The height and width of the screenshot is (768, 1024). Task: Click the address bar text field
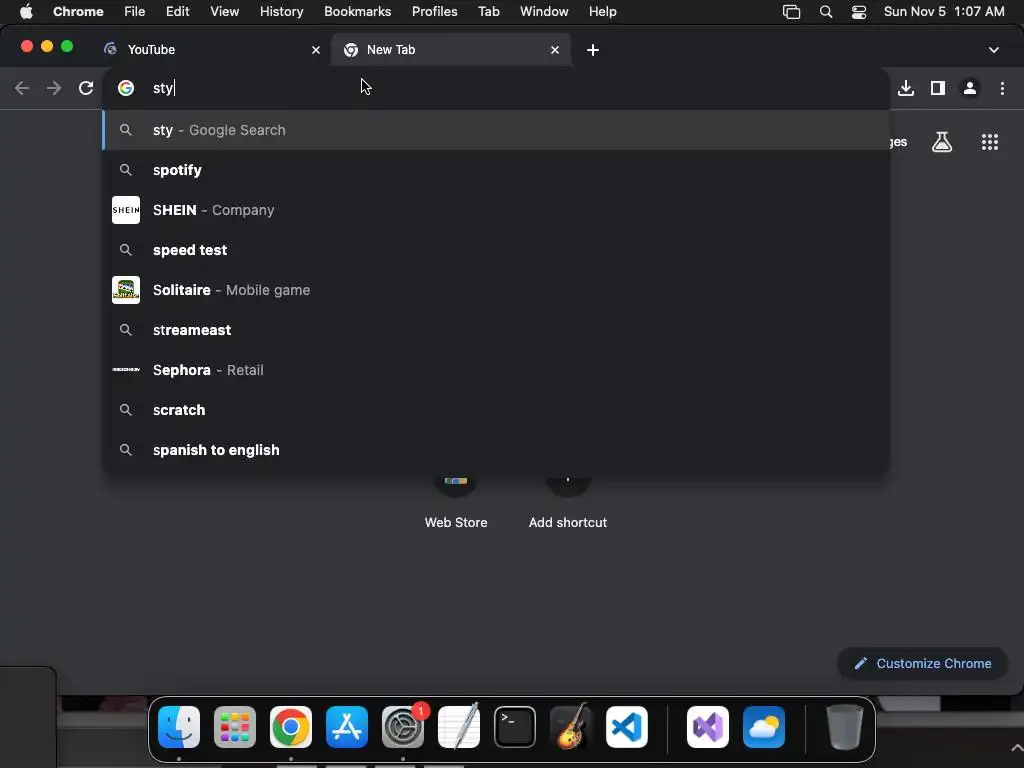tap(496, 88)
